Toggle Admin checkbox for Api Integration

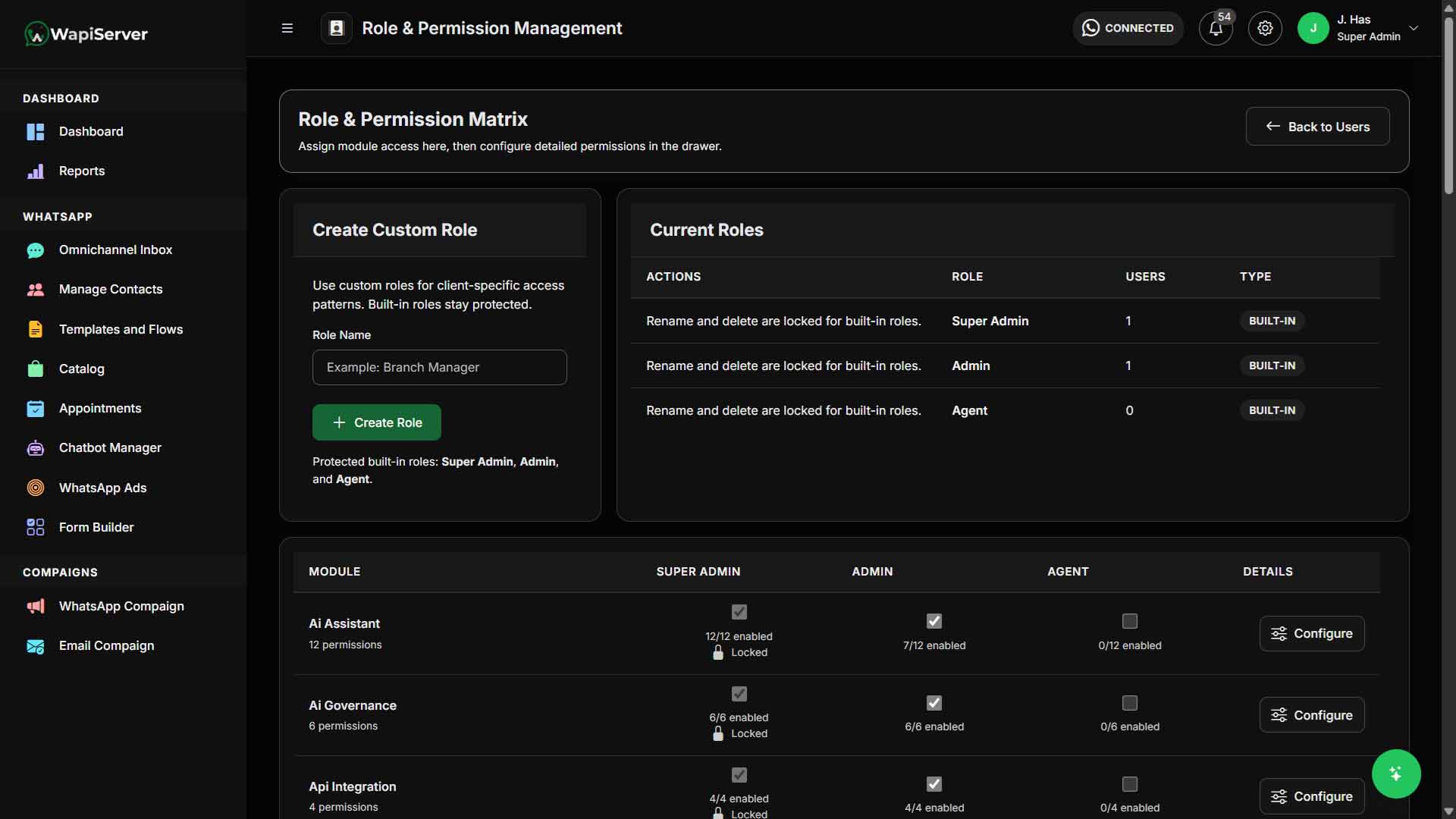coord(934,784)
